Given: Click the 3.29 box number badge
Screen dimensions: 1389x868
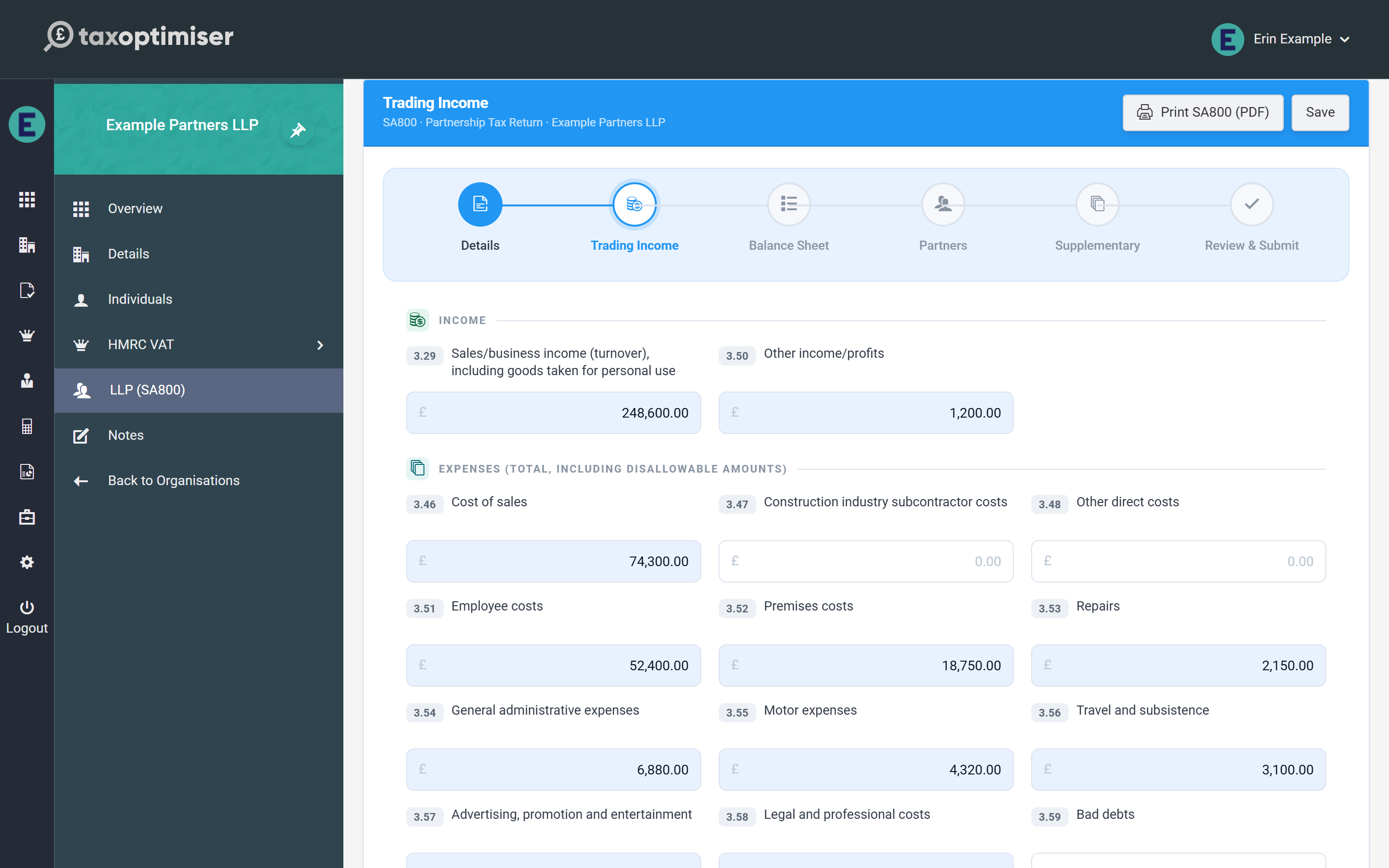Looking at the screenshot, I should (x=425, y=356).
